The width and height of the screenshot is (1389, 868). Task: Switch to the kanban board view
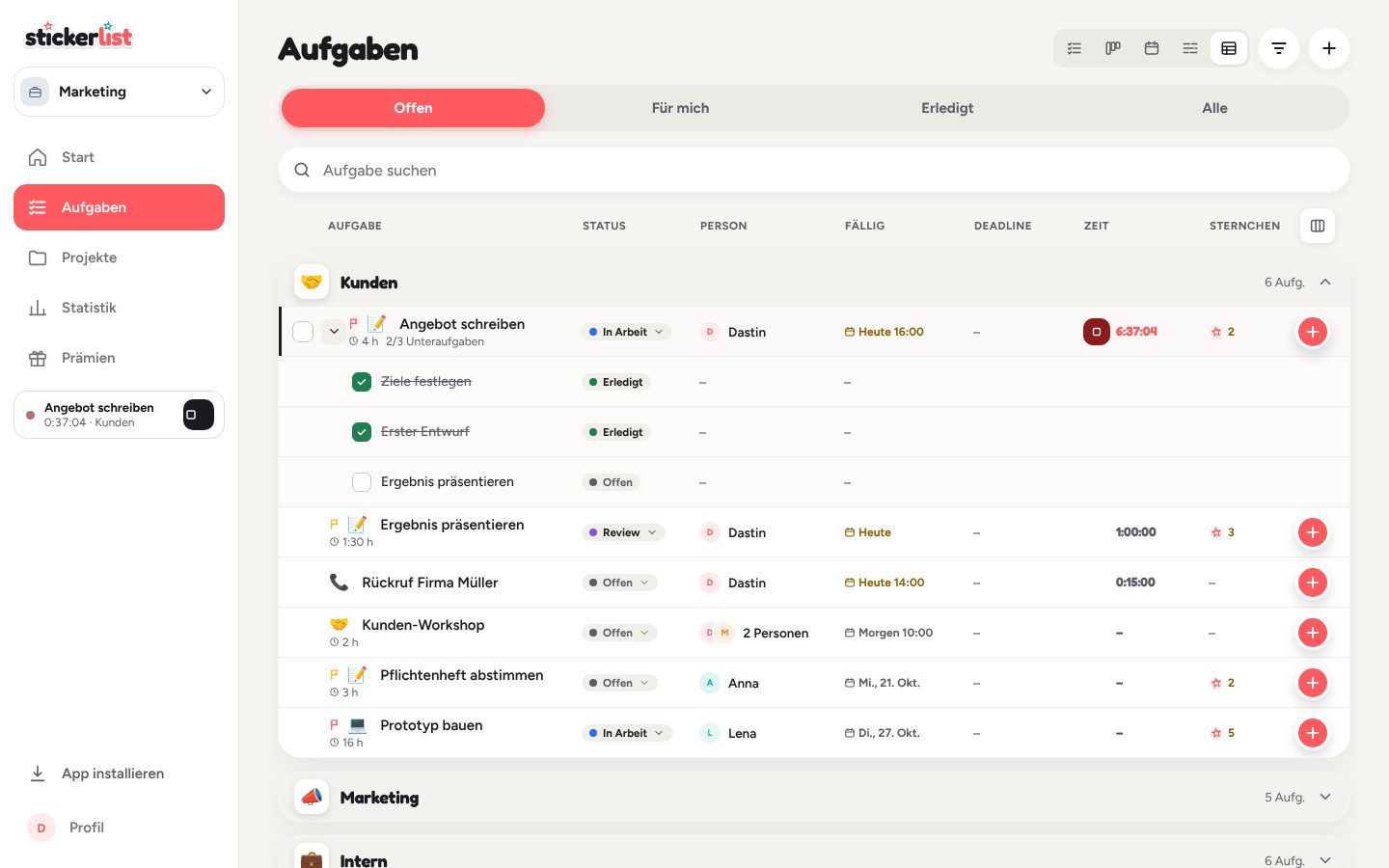[1113, 48]
